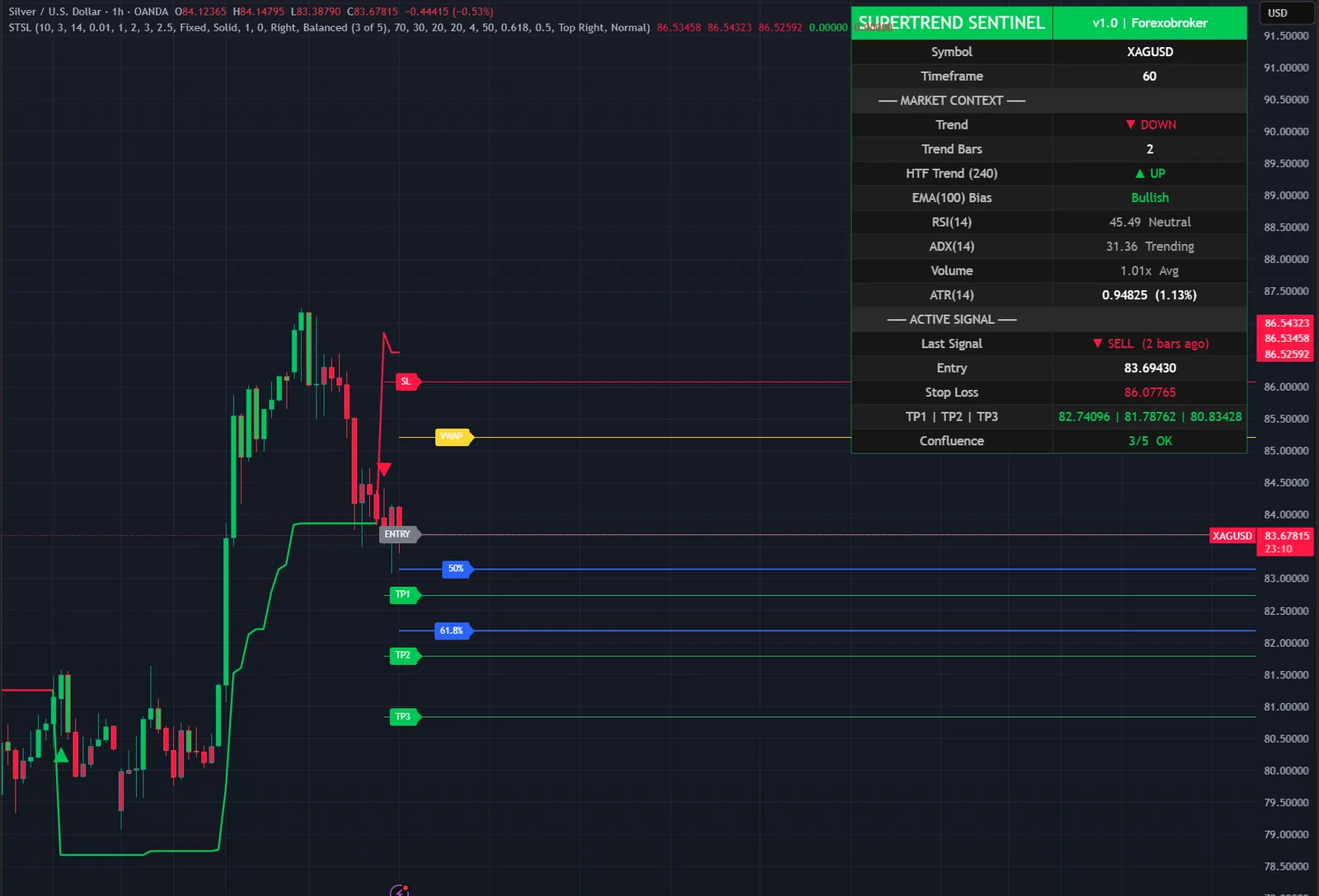This screenshot has height=896, width=1319.
Task: Open symbol title Silver / U.S. Dollar
Action: 55,12
